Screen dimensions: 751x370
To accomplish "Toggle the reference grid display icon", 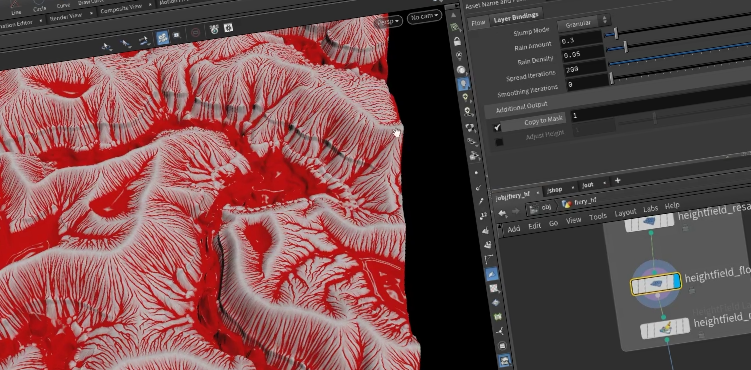I will click(455, 27).
